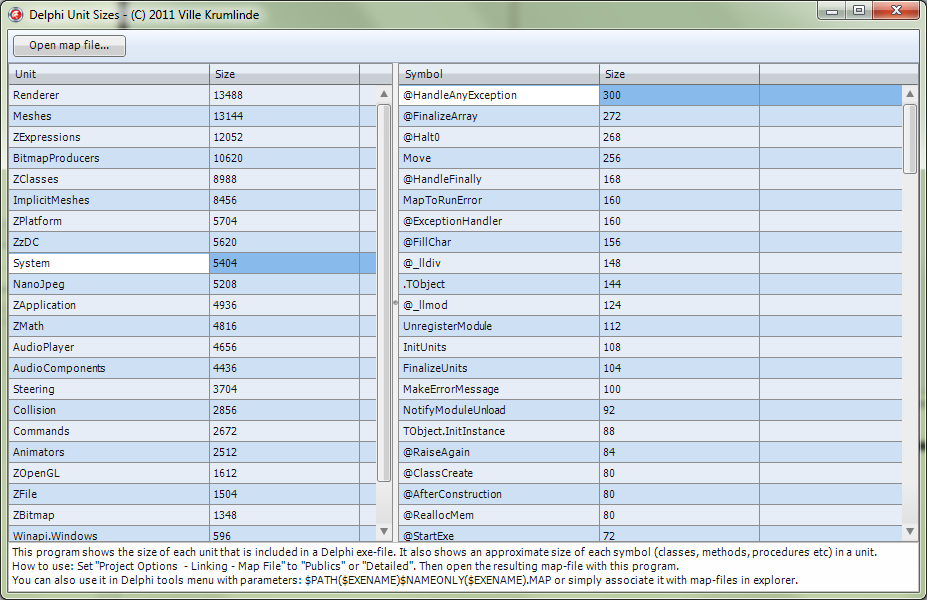Maximize the Delphi Unit Sizes window
927x600 pixels.
pyautogui.click(x=859, y=11)
